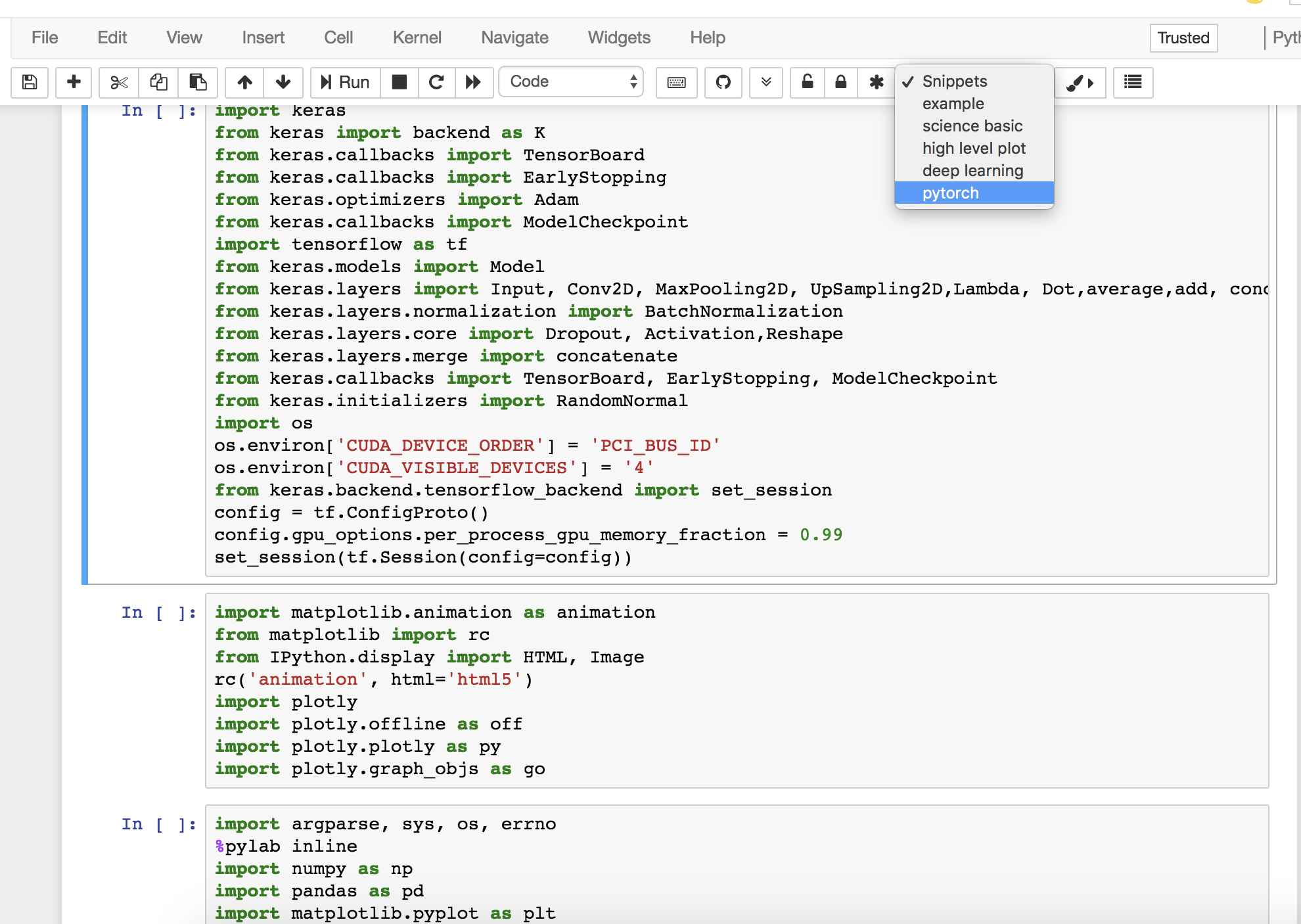The image size is (1301, 924).
Task: Paste cells below
Action: click(x=198, y=82)
